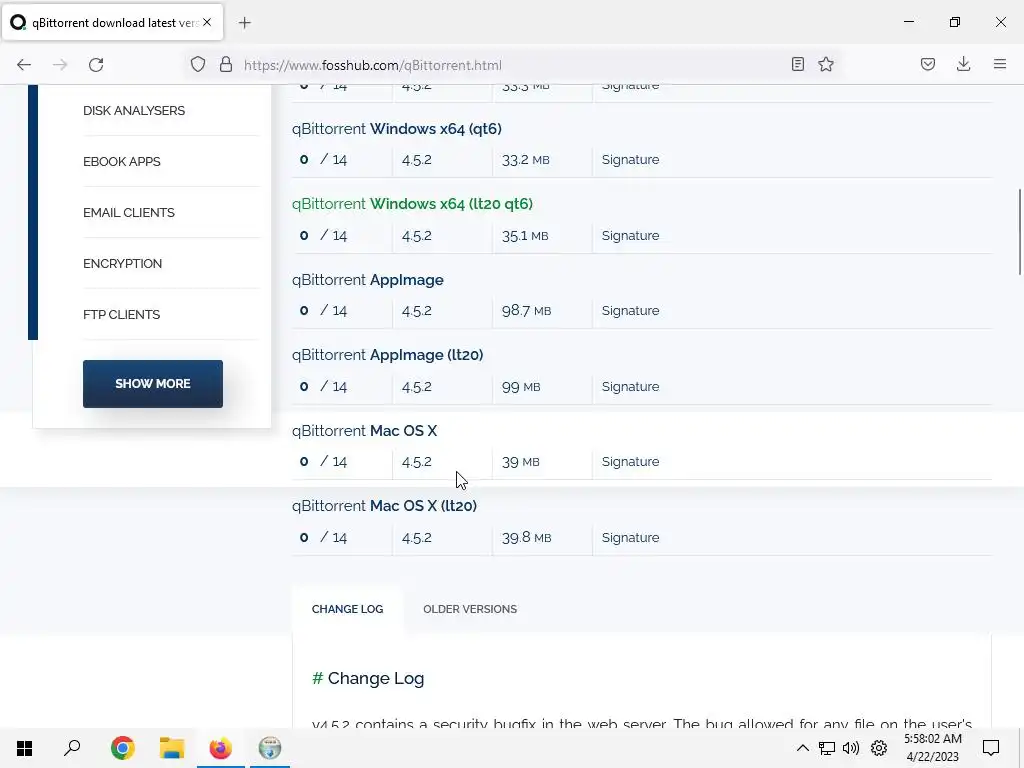Click the 0 / 14 scan result for Mac OS X (lt20)
The image size is (1024, 768).
tap(323, 537)
